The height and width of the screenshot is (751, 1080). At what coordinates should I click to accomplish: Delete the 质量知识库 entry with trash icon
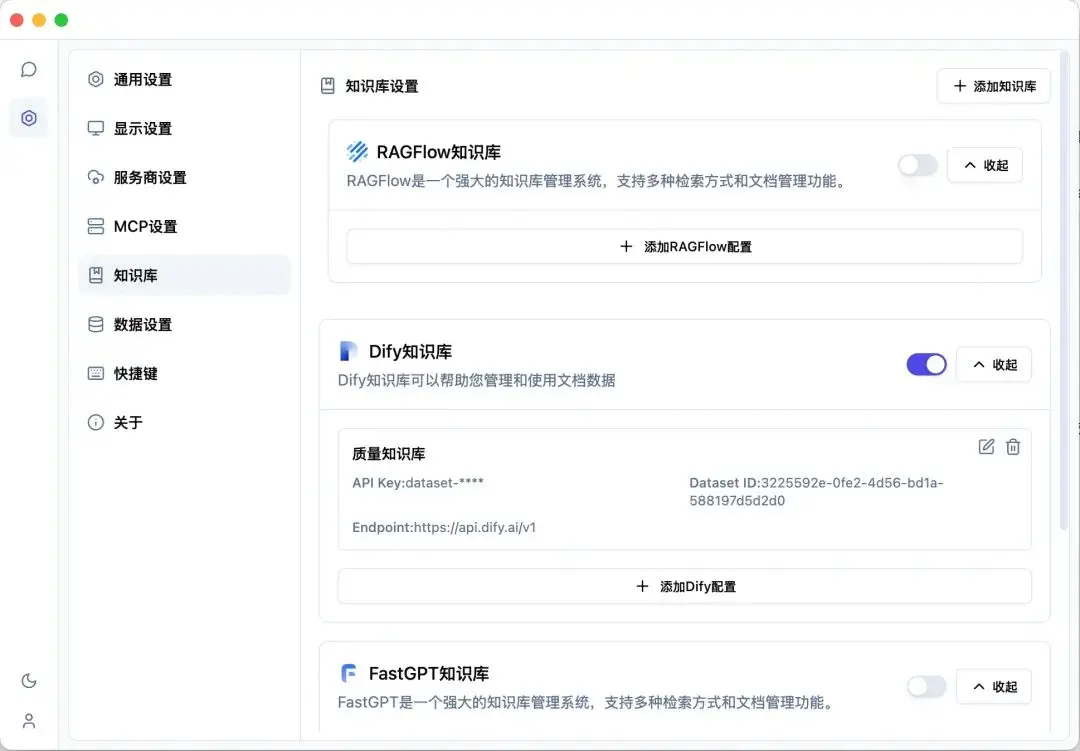[1013, 447]
